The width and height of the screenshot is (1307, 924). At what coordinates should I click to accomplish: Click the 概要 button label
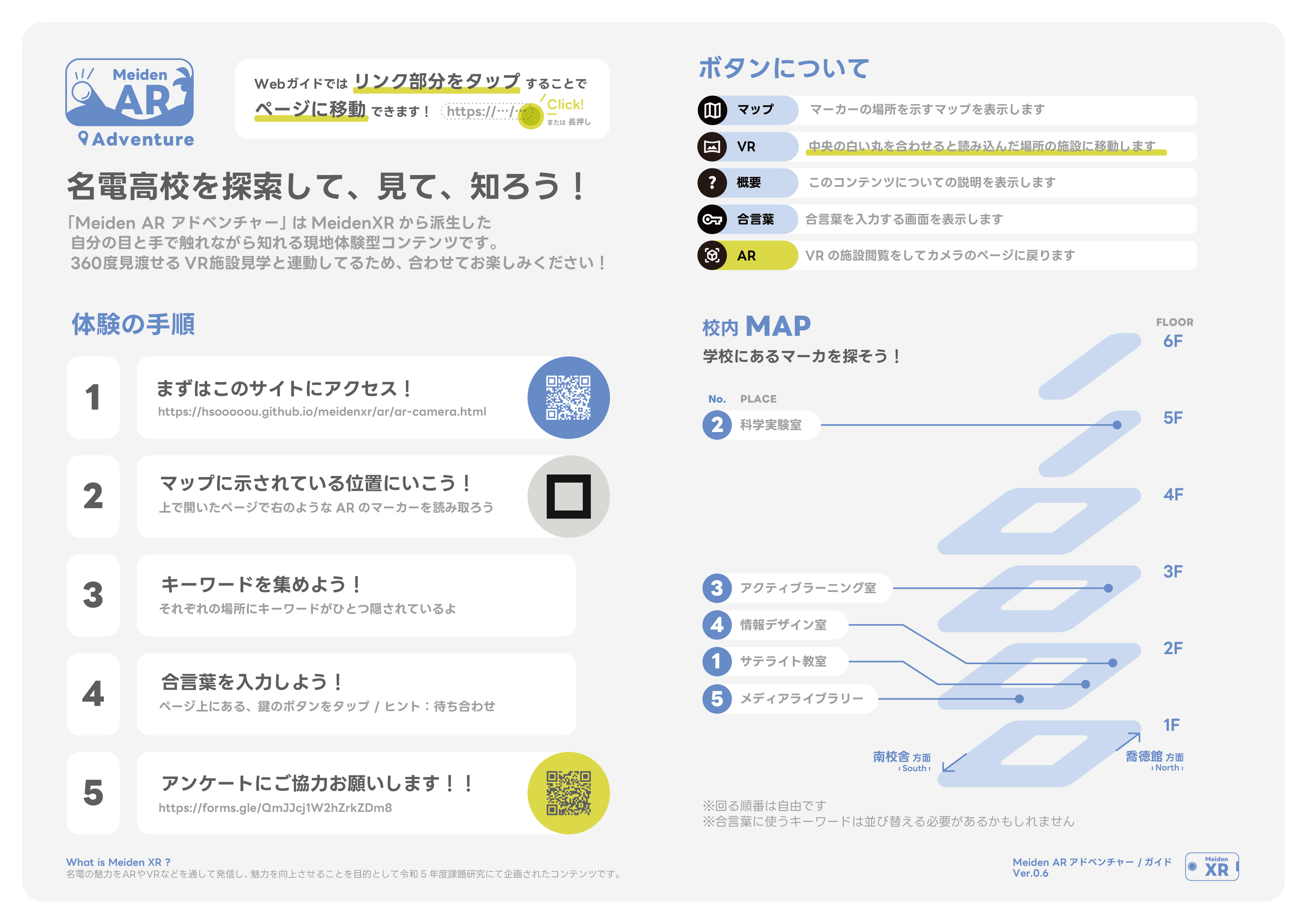[x=749, y=182]
